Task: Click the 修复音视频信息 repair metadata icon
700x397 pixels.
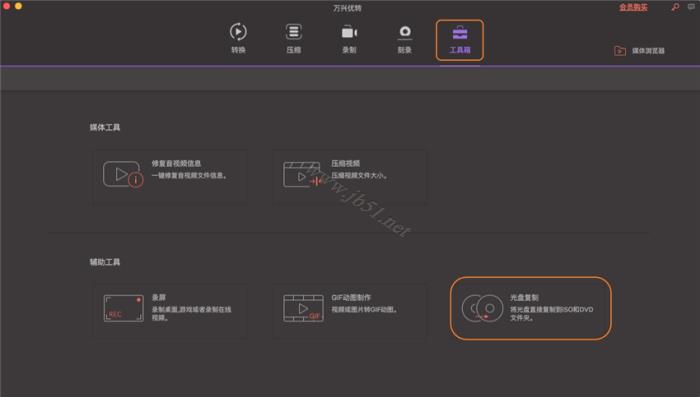Action: tap(123, 174)
